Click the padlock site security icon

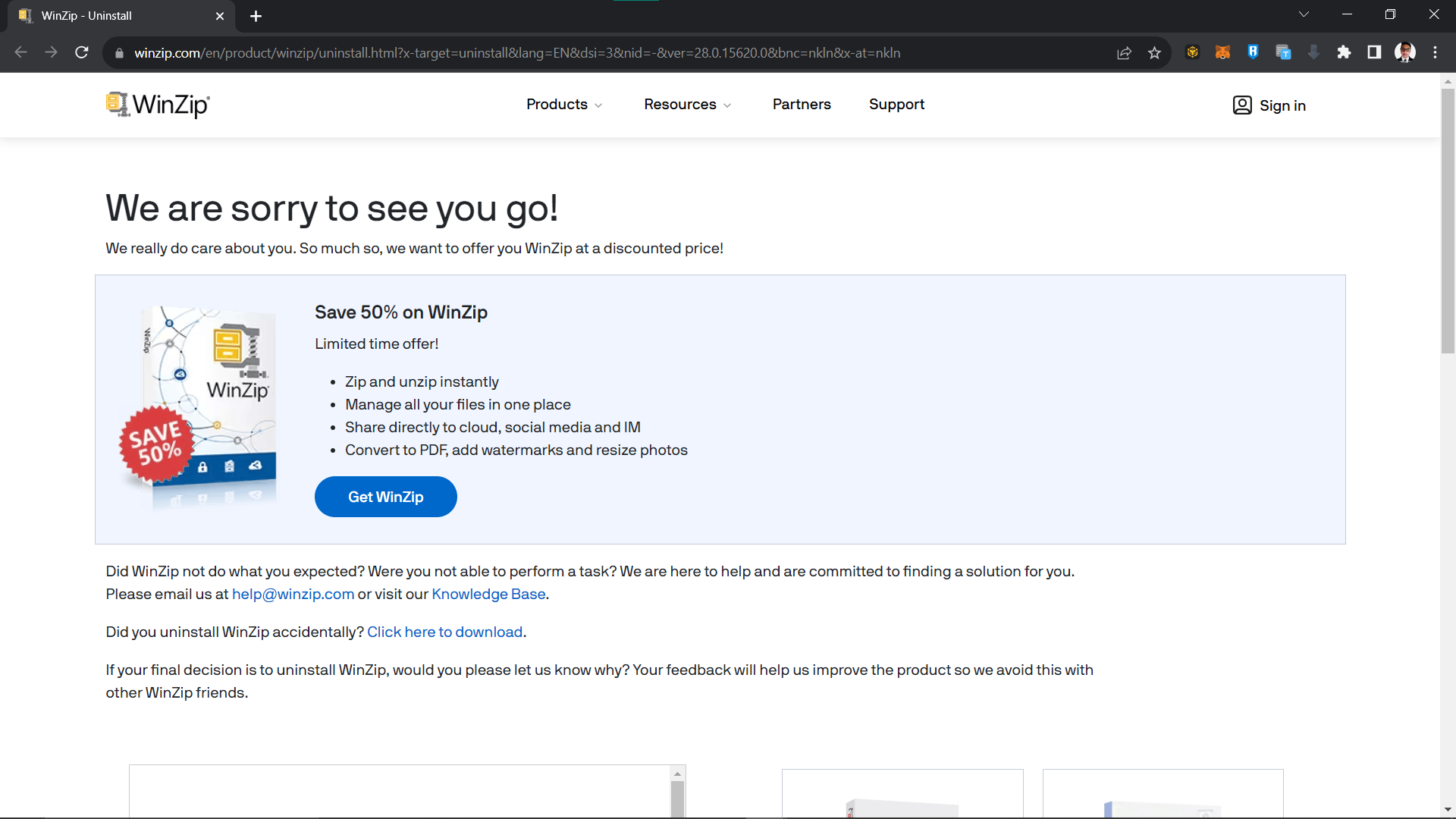(x=119, y=52)
